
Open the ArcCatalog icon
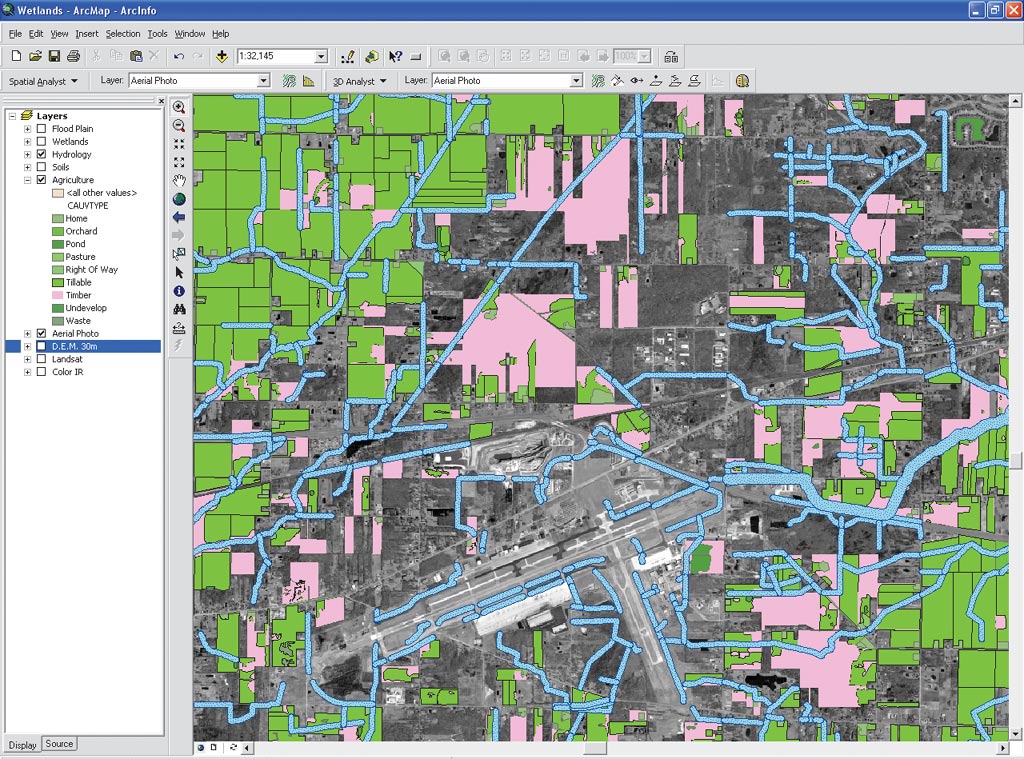[372, 57]
